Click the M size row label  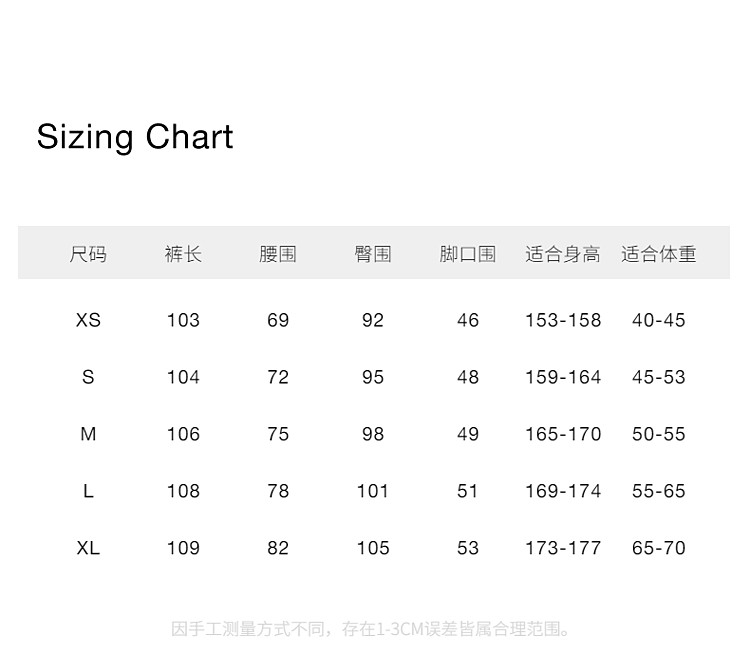(88, 434)
